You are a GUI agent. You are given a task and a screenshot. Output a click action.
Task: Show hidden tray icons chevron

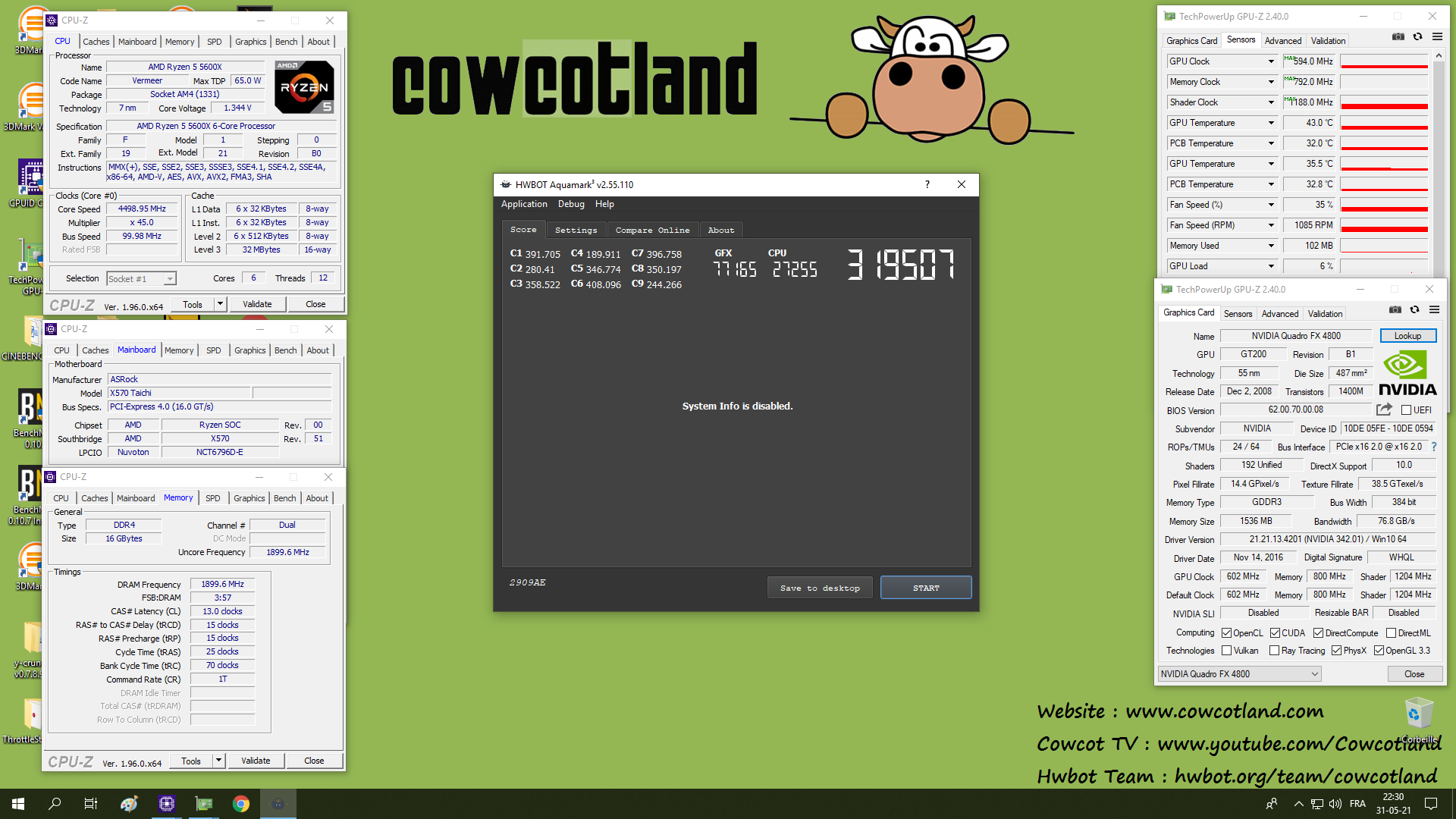[1299, 804]
